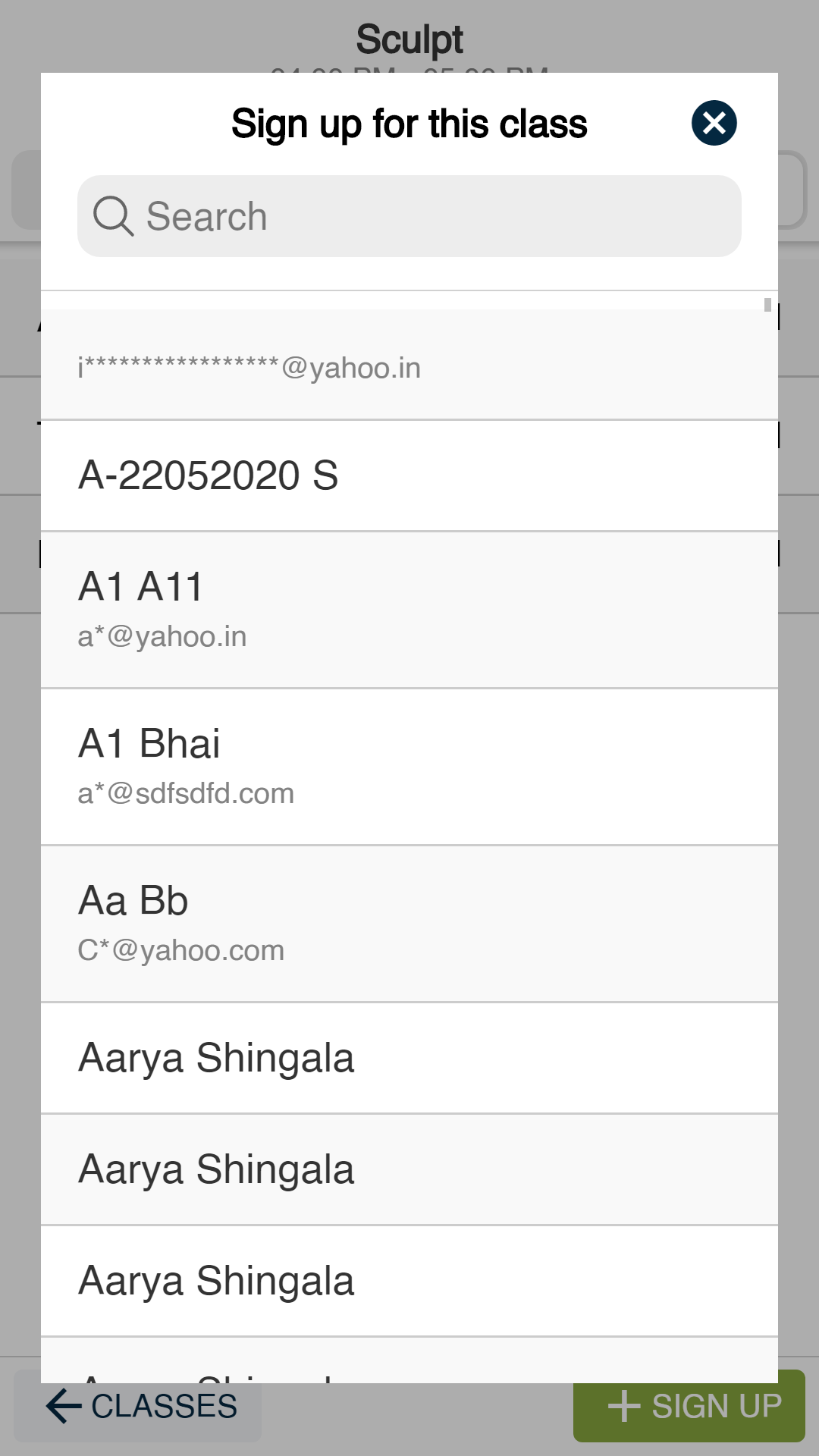Screen dimensions: 819x1456
Task: Click the magnifying glass search icon
Action: (x=113, y=216)
